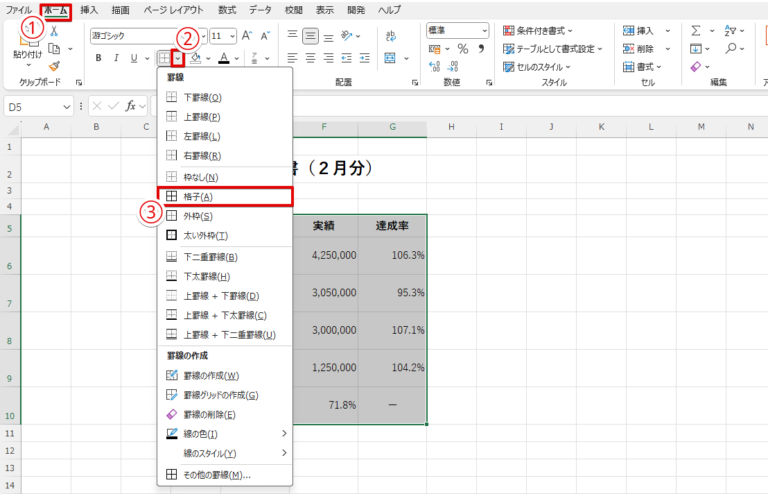The width and height of the screenshot is (768, 494).
Task: Expand the 線の色 submenu
Action: [x=225, y=433]
